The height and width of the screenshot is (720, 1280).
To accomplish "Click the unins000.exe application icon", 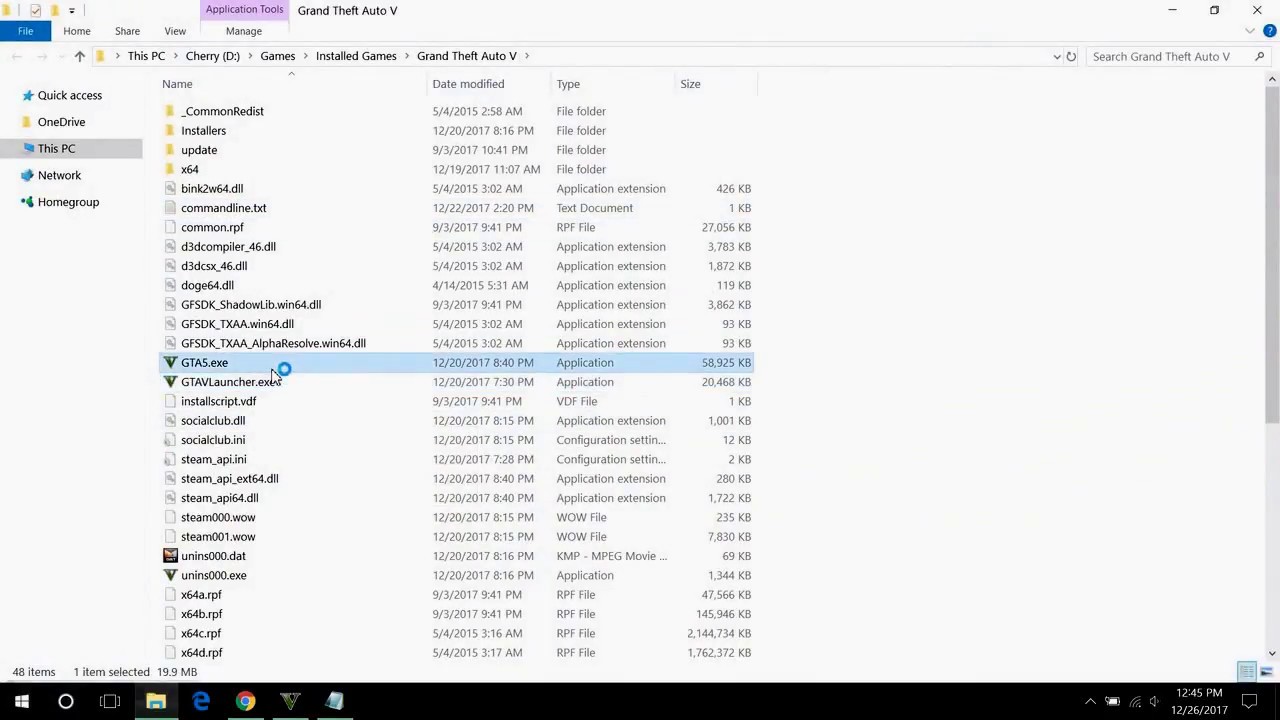I will click(x=170, y=575).
